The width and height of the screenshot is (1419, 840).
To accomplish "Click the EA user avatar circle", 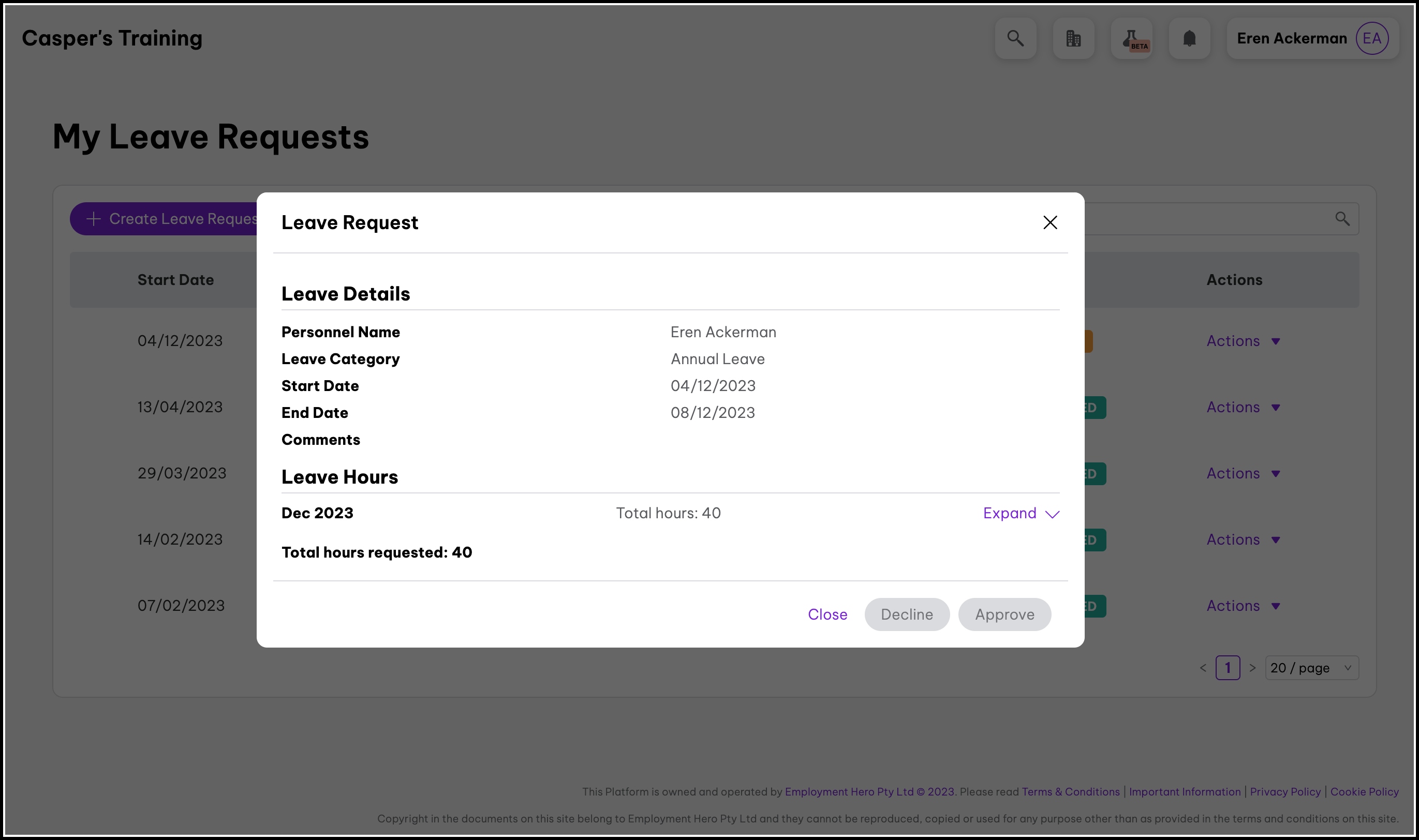I will [x=1371, y=38].
